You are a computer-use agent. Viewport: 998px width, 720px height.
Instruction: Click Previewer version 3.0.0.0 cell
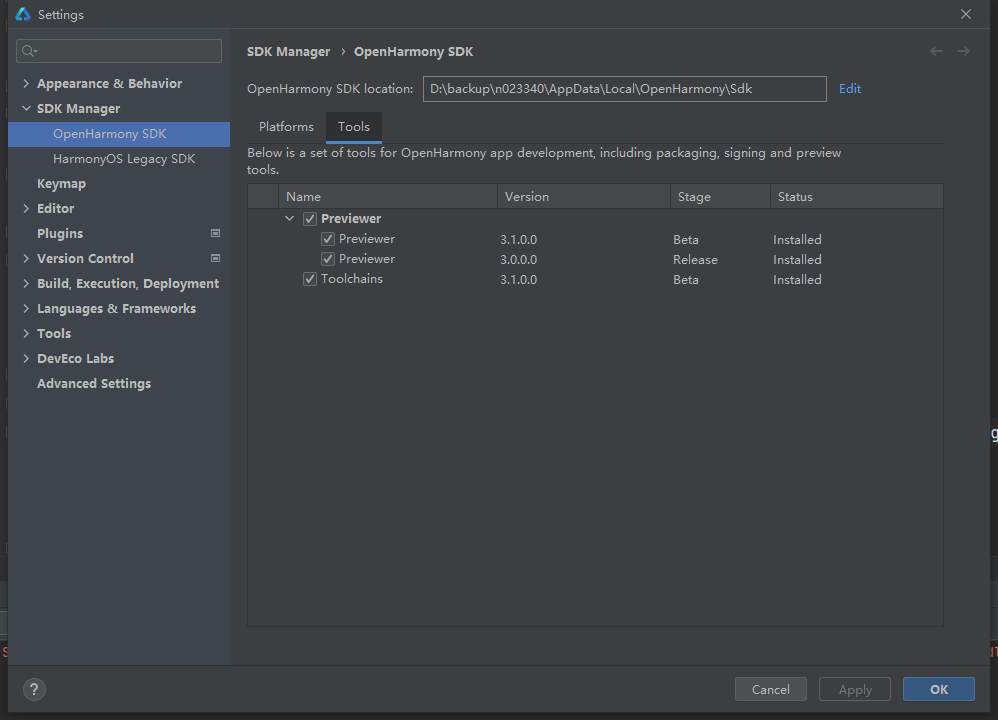pos(518,260)
